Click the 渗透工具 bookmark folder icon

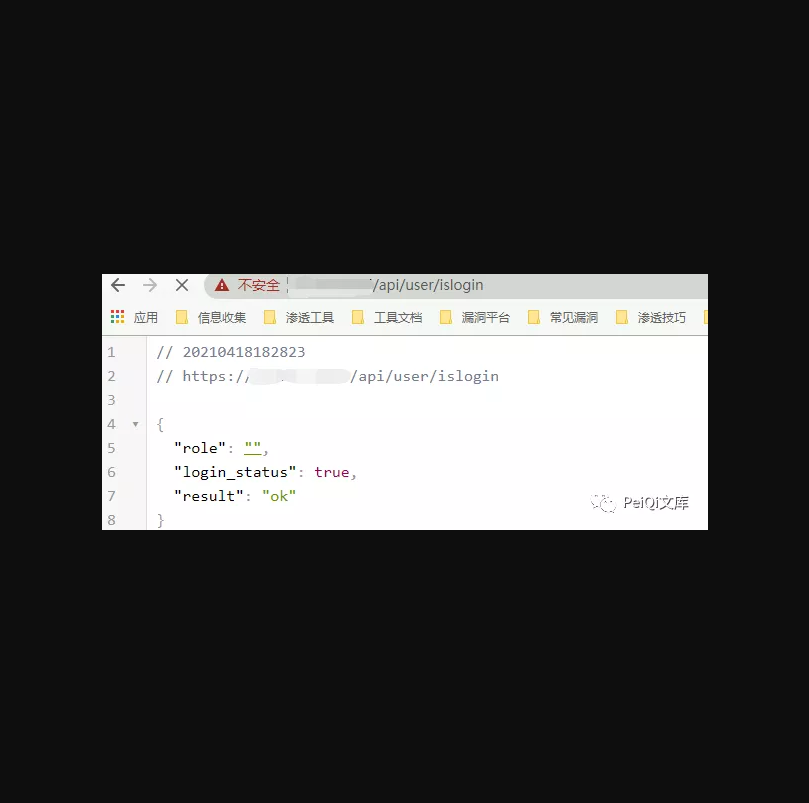pos(270,317)
